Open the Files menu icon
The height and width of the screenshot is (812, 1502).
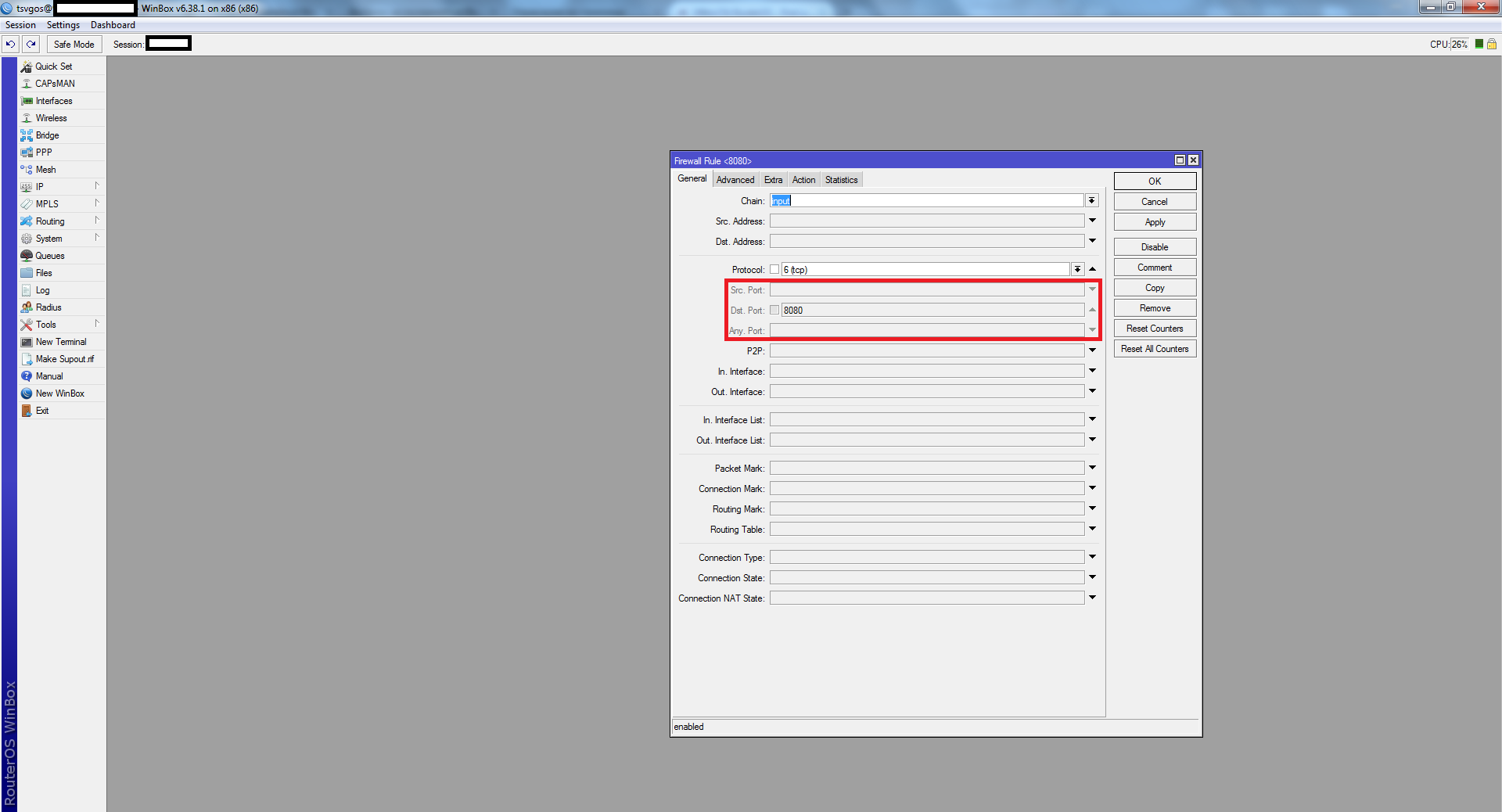tap(27, 273)
